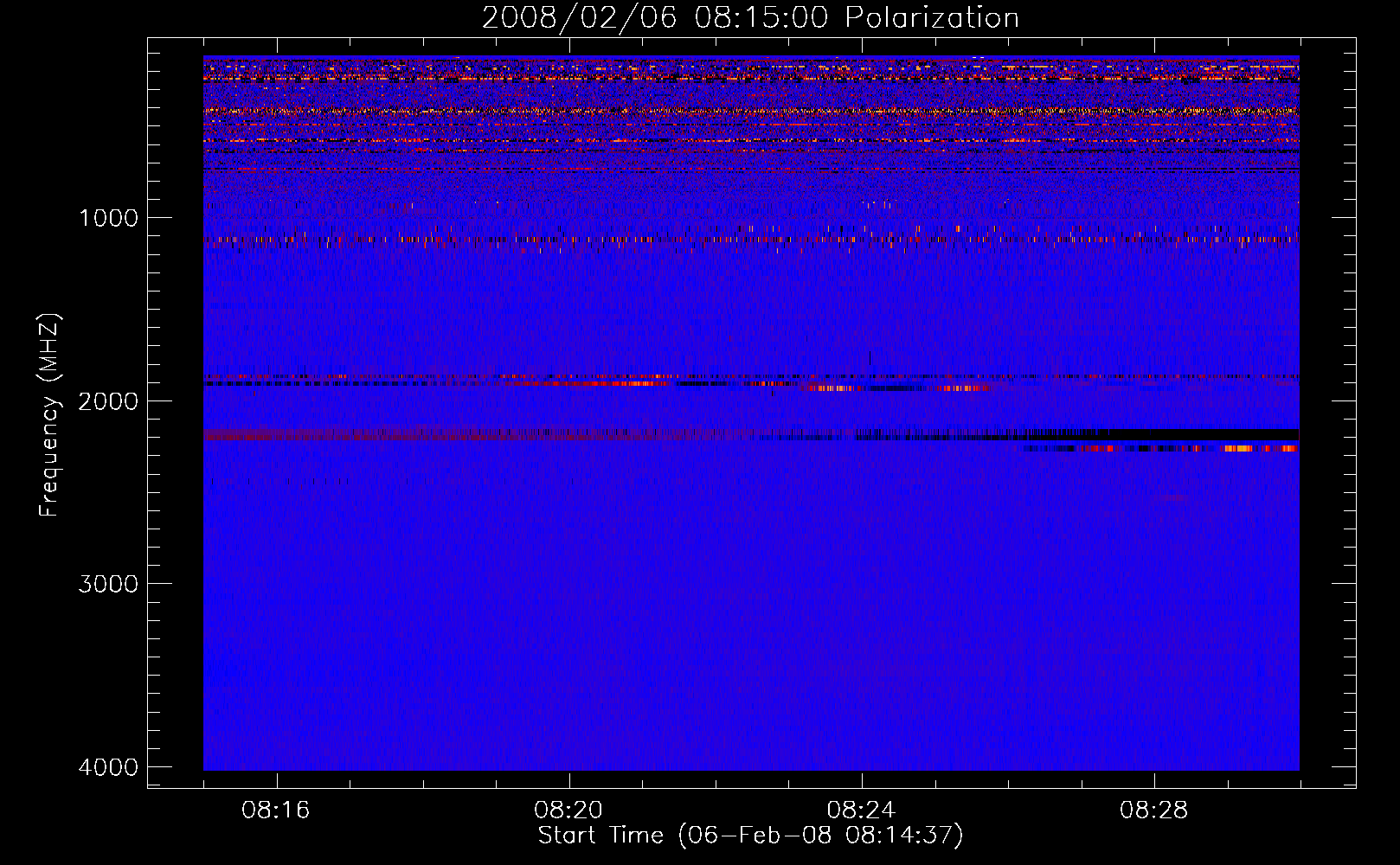
Task: Click the 1000 frequency tick label
Action: point(108,217)
